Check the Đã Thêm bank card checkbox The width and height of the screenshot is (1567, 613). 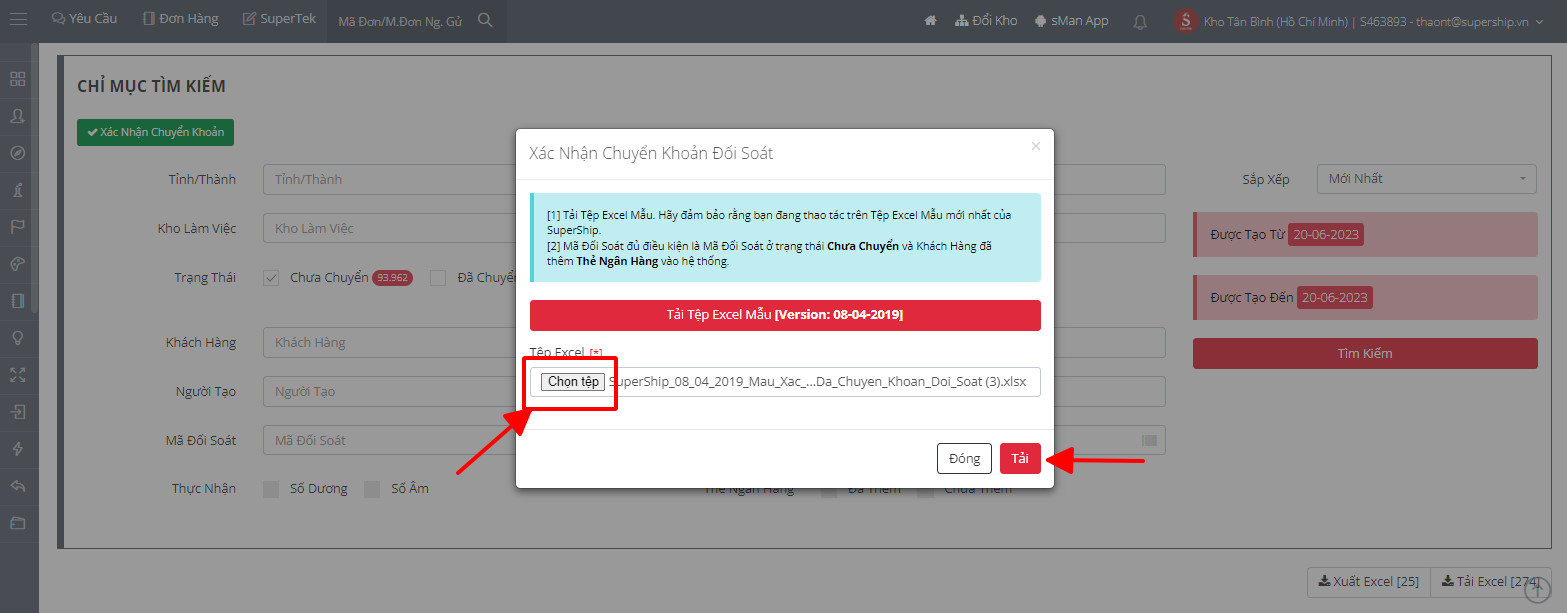pos(829,489)
